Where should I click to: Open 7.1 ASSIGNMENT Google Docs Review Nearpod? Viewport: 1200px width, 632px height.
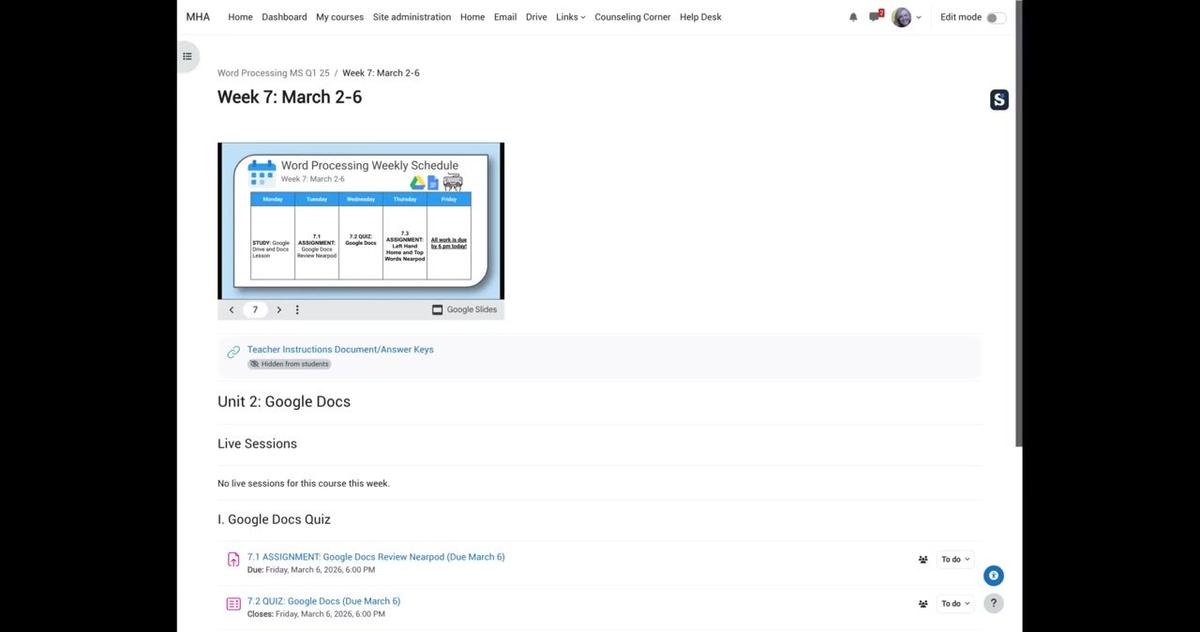tap(376, 557)
